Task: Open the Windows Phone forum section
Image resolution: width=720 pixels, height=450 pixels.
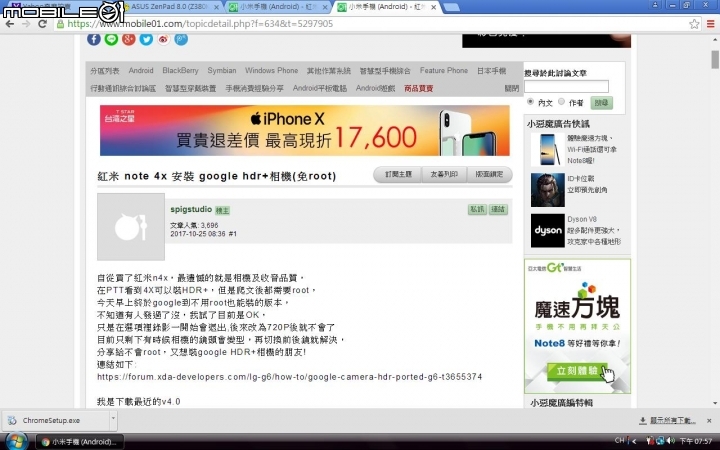Action: click(x=271, y=70)
